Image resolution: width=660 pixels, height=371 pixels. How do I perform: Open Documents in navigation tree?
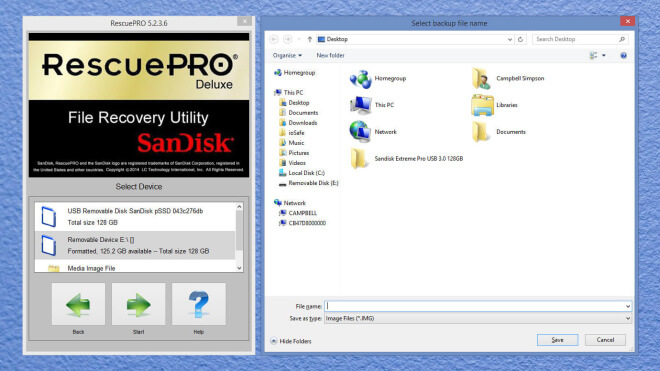coord(298,113)
